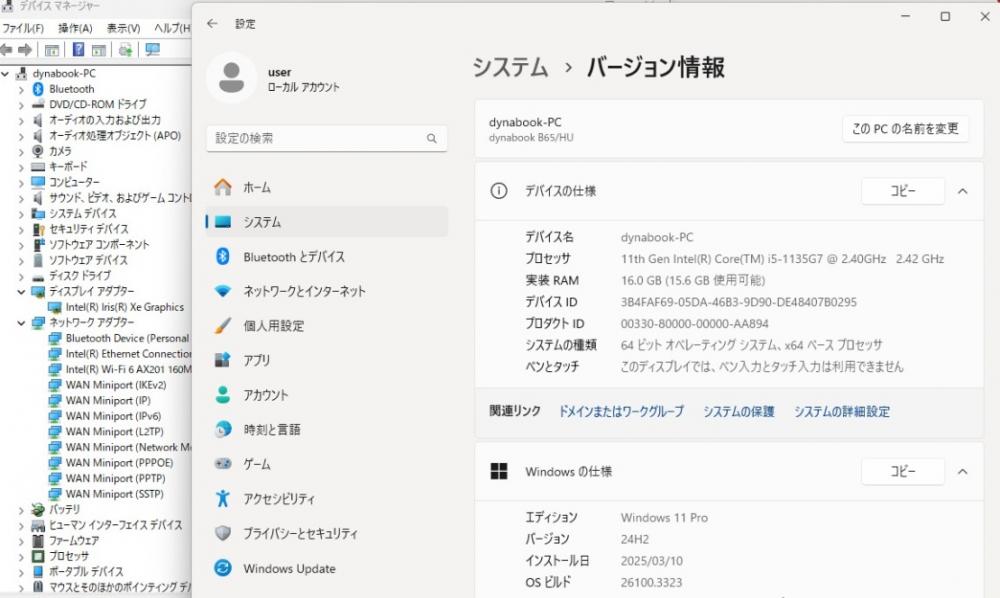1000x598 pixels.
Task: Click the Windows Update refresh icon
Action: (x=223, y=567)
